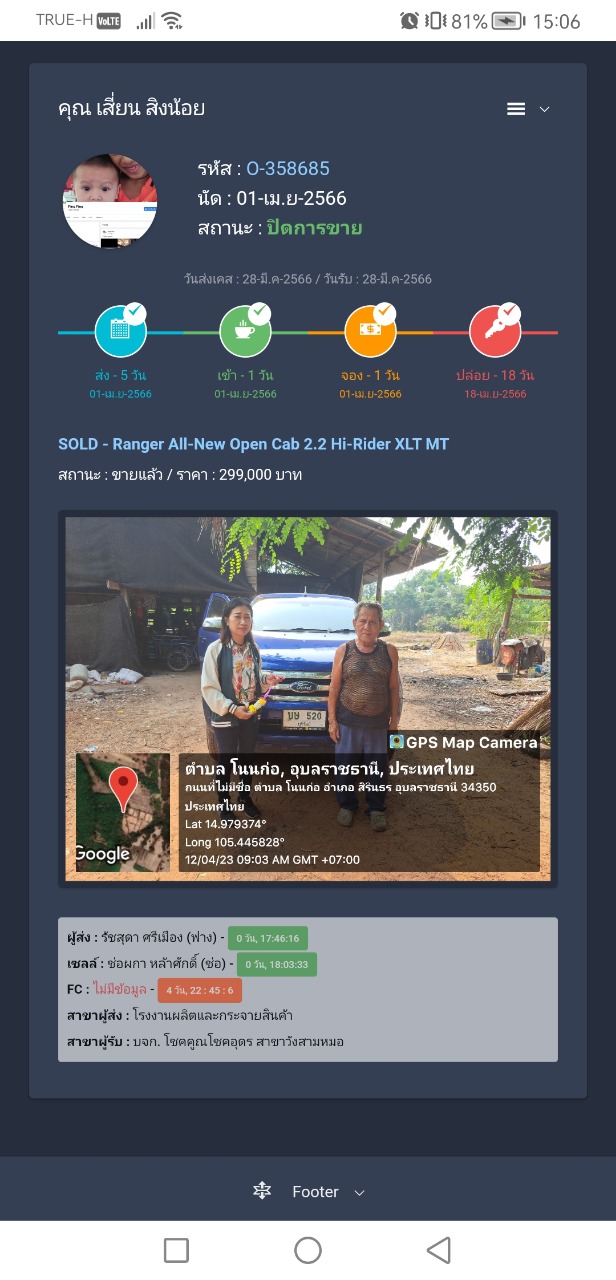This screenshot has width=616, height=1280.
Task: Tap the red key release stage icon
Action: [x=495, y=332]
